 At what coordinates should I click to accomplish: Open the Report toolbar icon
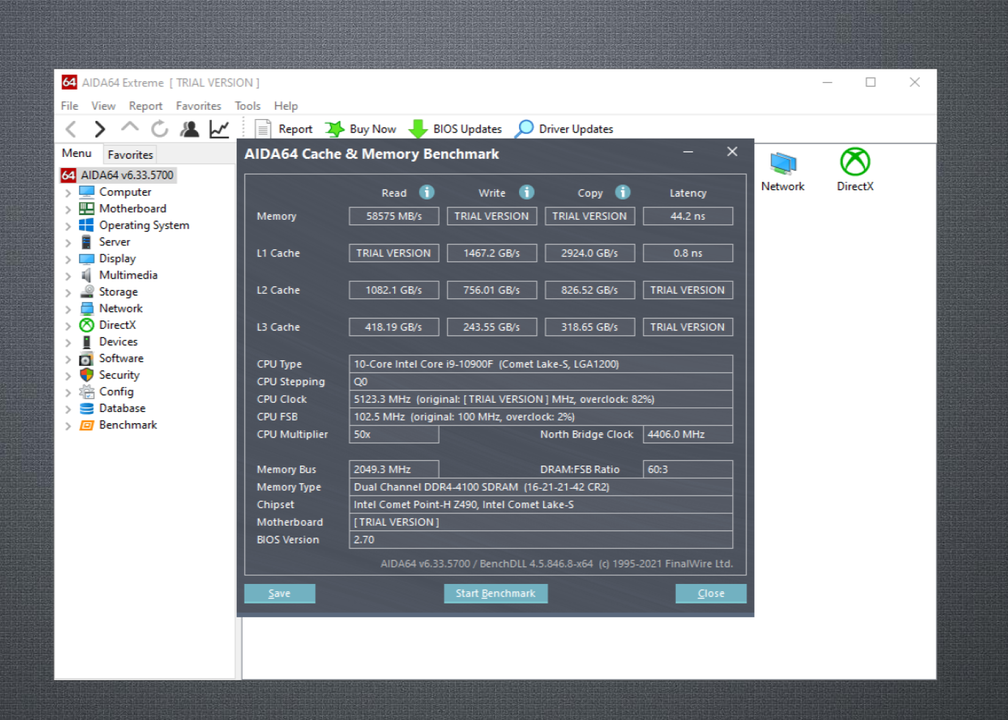pyautogui.click(x=262, y=128)
